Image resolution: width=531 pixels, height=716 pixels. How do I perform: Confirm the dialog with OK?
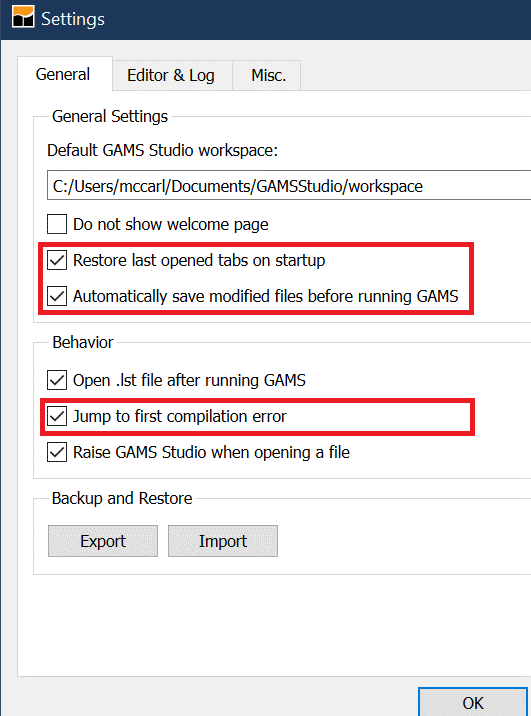click(473, 702)
